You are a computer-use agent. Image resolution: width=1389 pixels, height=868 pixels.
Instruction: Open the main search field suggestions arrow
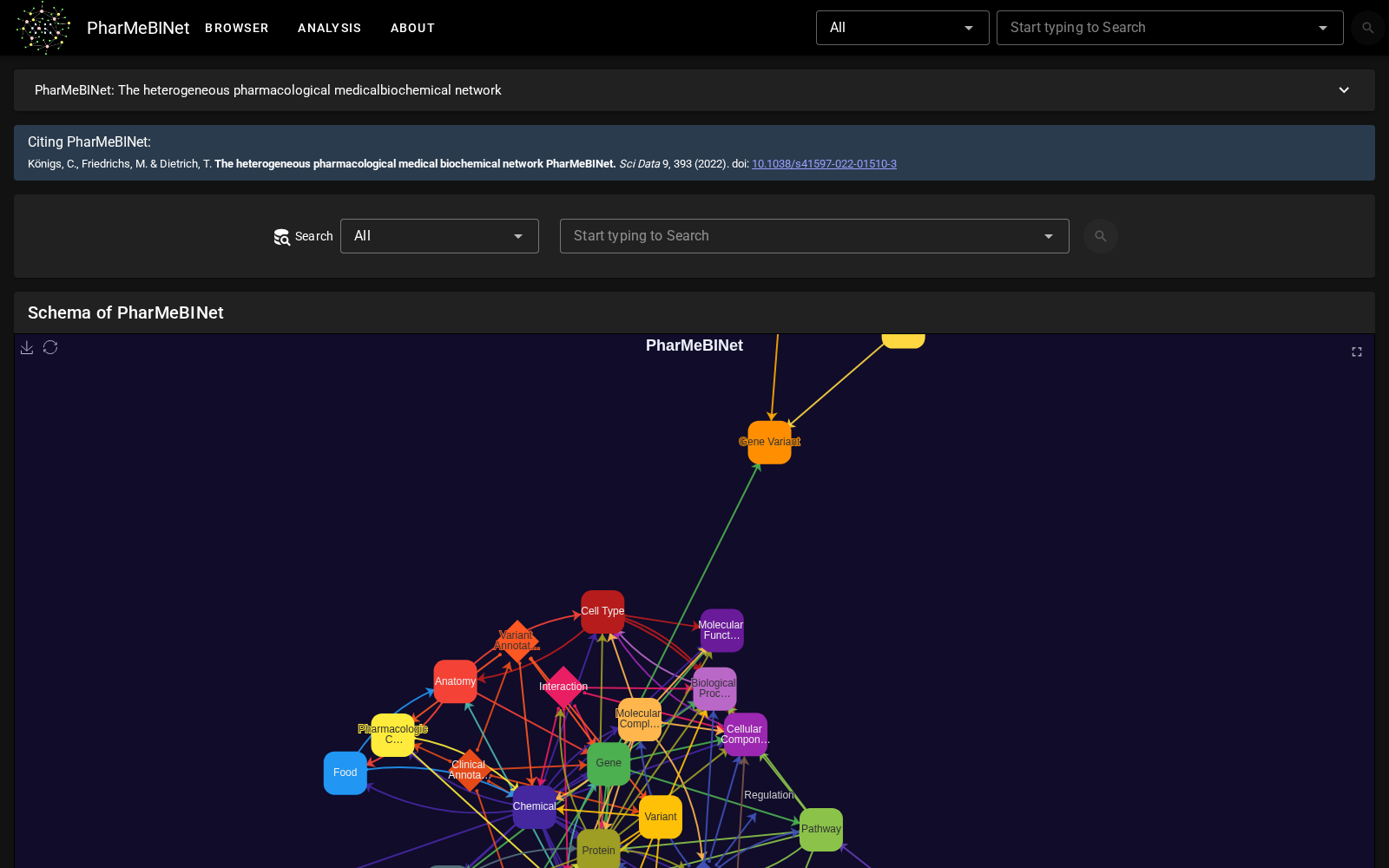pyautogui.click(x=1049, y=236)
